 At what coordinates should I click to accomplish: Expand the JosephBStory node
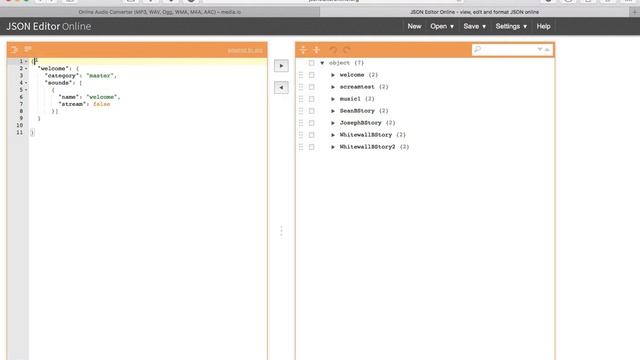pyautogui.click(x=333, y=123)
